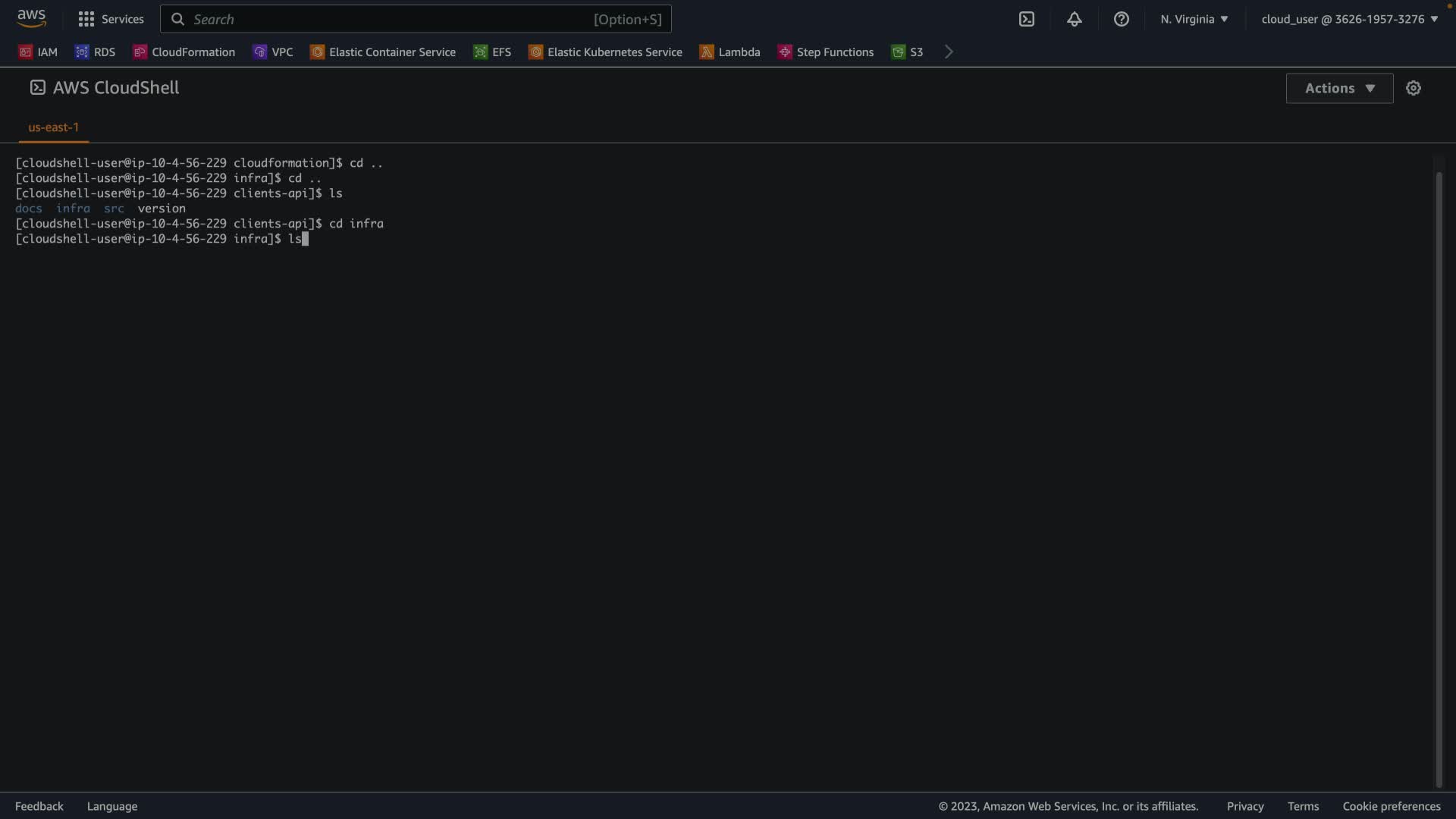The width and height of the screenshot is (1456, 819).
Task: Show more favorites with right chevron
Action: coord(949,52)
